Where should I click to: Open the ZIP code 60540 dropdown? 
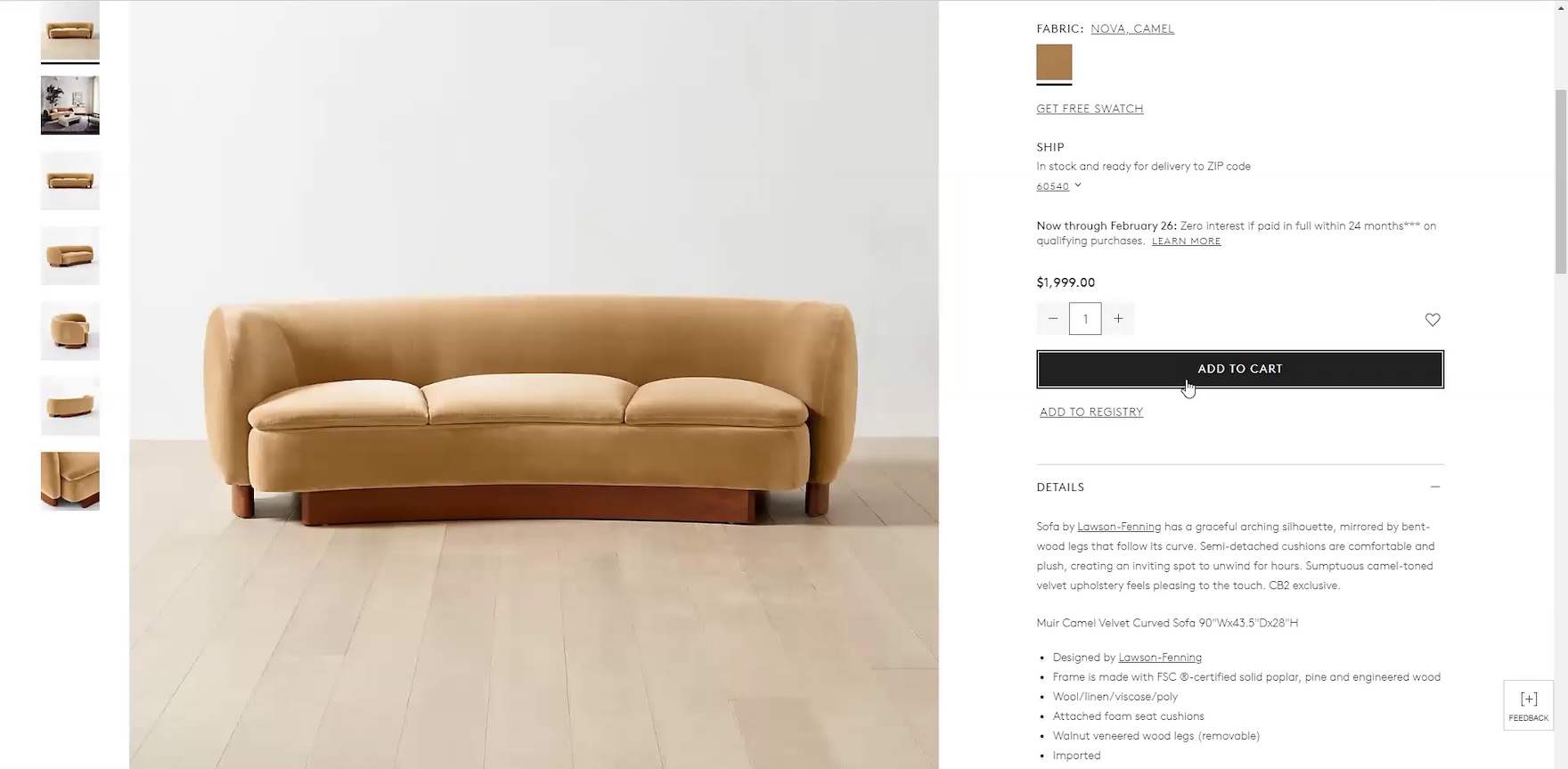[1058, 186]
